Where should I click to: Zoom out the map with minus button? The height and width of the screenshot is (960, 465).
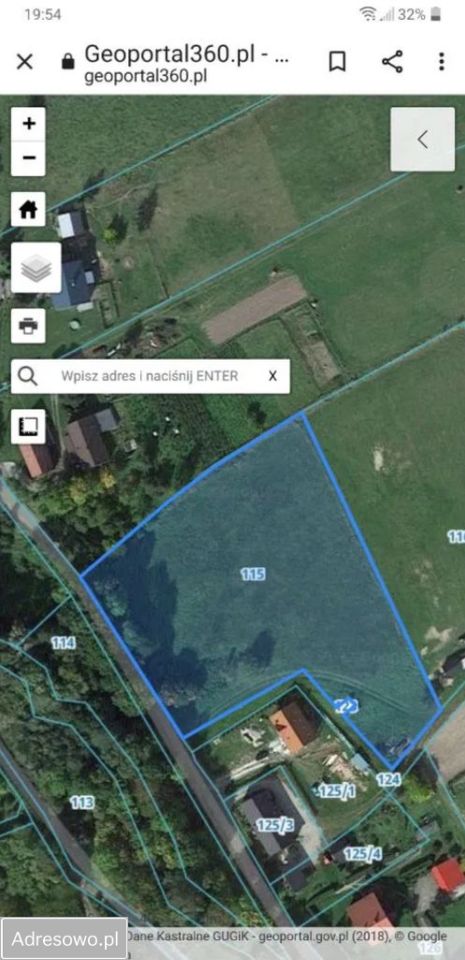(x=28, y=159)
